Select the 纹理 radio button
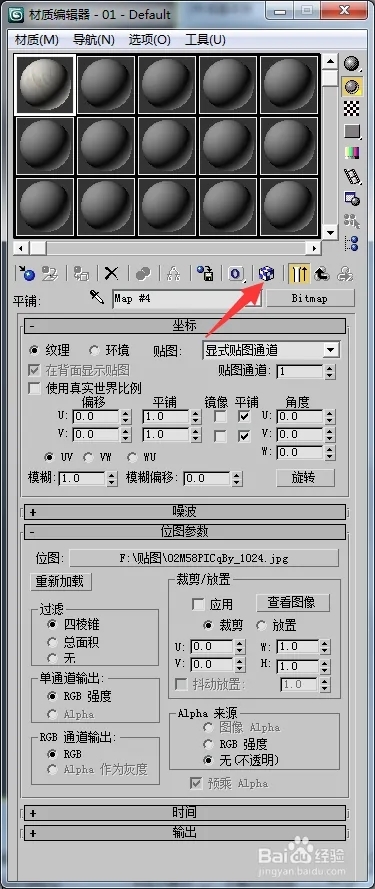 (x=34, y=350)
